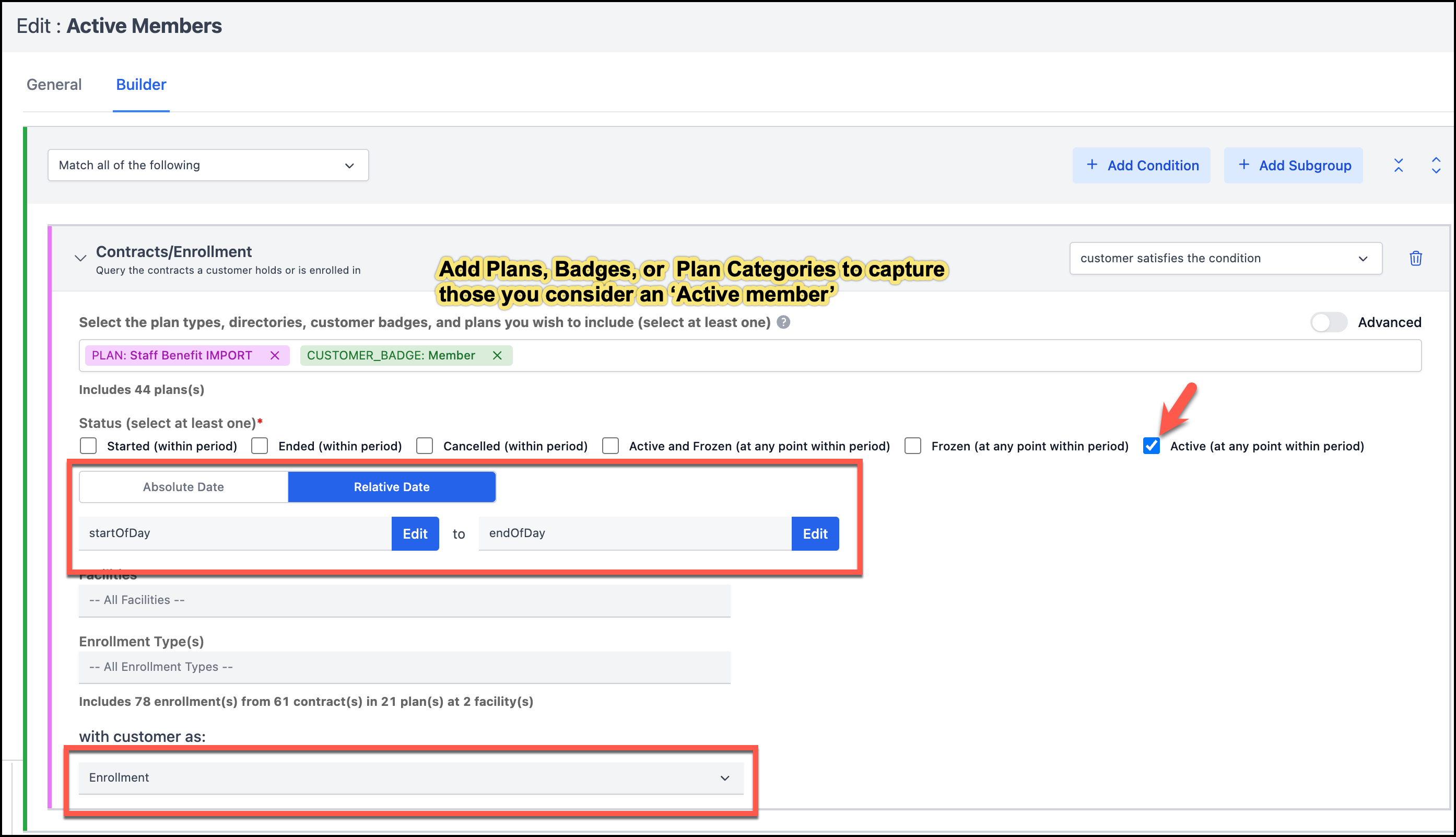The height and width of the screenshot is (837, 1456).
Task: Remove the Staff Benefit IMPORT plan tag
Action: tap(275, 355)
